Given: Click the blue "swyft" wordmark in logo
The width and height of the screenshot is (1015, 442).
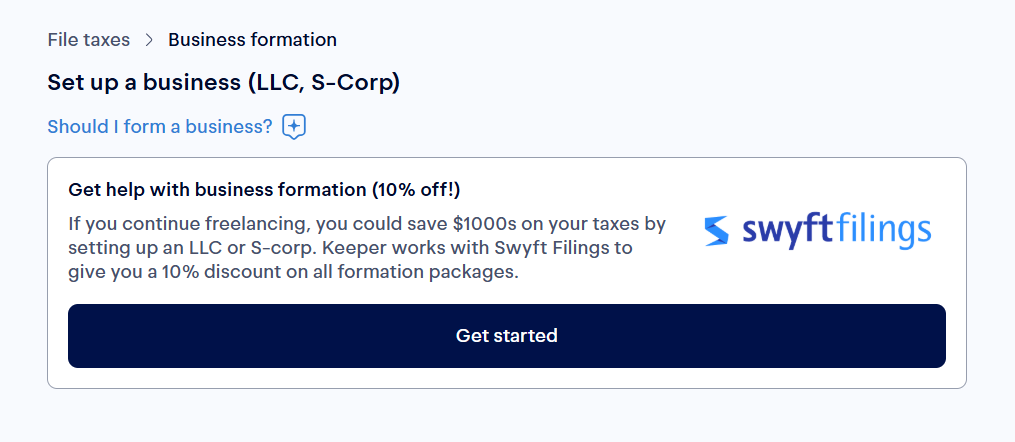Looking at the screenshot, I should (788, 231).
